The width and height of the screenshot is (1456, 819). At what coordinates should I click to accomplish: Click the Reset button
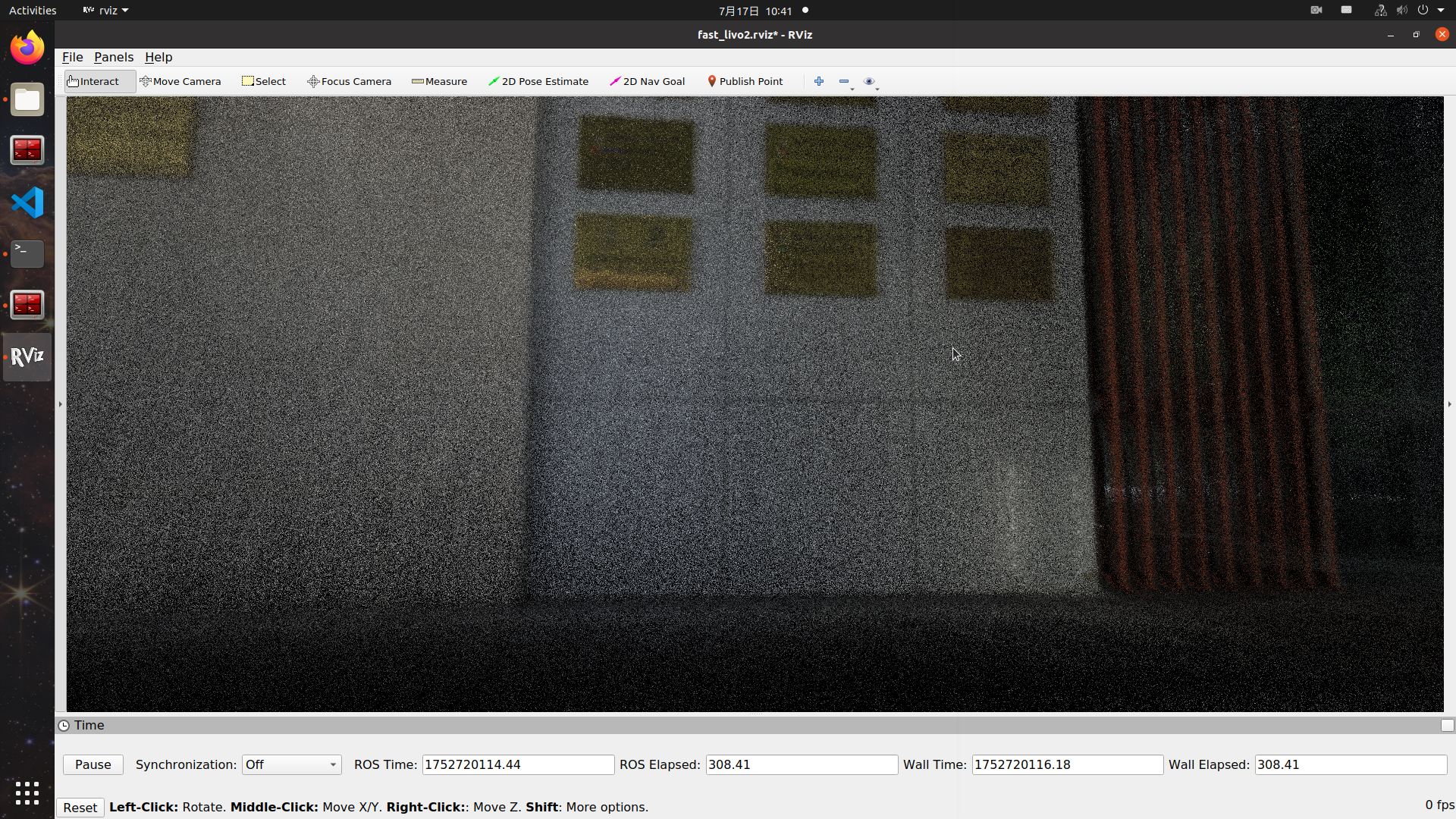pos(80,808)
